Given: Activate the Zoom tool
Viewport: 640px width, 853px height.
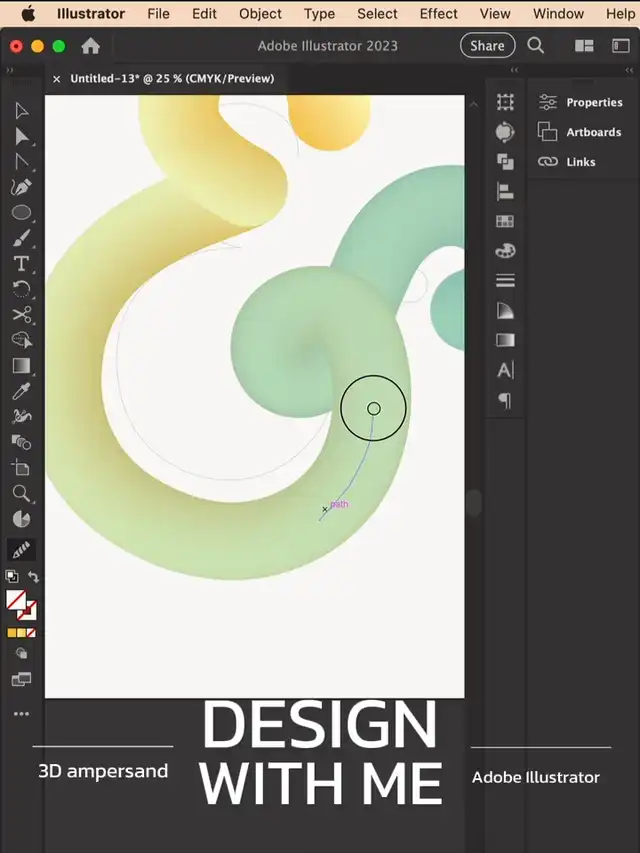Looking at the screenshot, I should click(x=21, y=493).
